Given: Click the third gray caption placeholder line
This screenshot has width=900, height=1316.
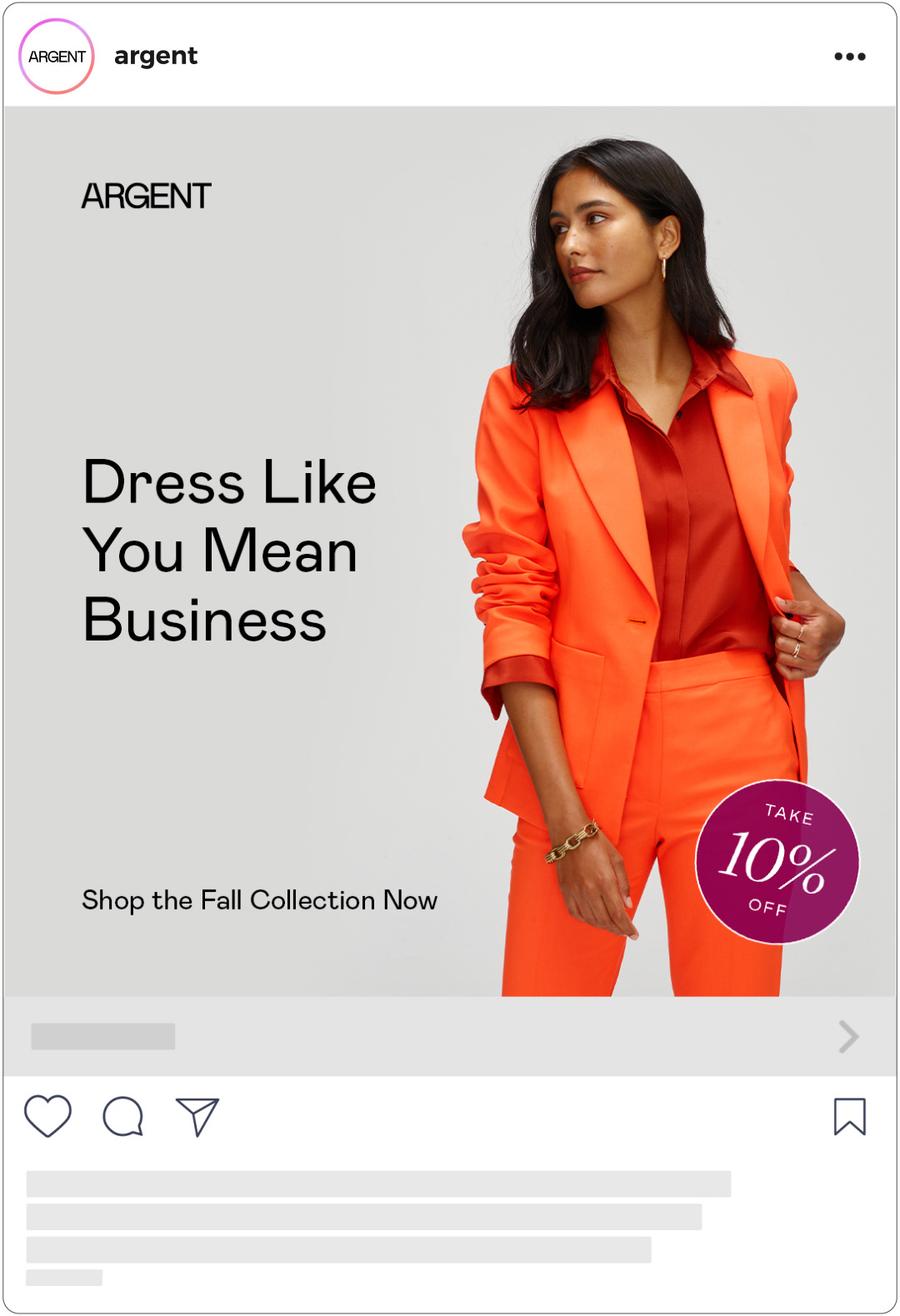Looking at the screenshot, I should [x=338, y=1249].
